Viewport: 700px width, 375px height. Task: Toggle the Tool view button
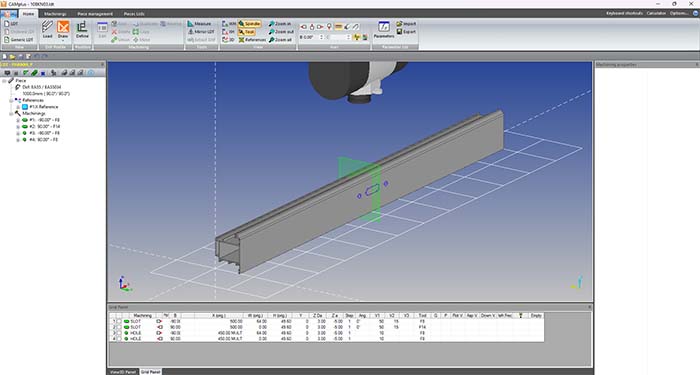246,32
